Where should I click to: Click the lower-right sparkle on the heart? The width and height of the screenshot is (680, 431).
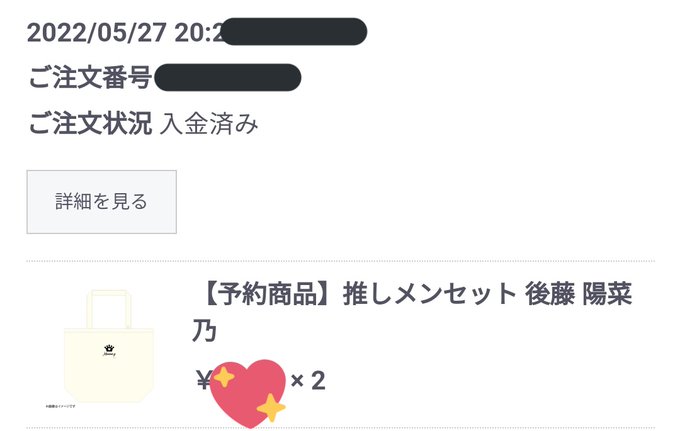(271, 408)
